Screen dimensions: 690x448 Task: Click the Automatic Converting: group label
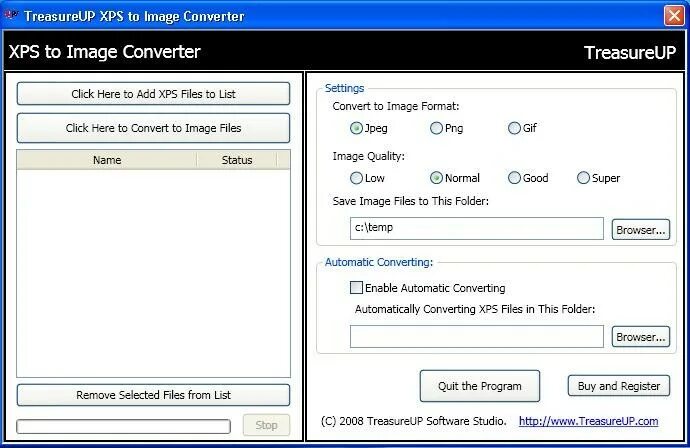click(378, 262)
